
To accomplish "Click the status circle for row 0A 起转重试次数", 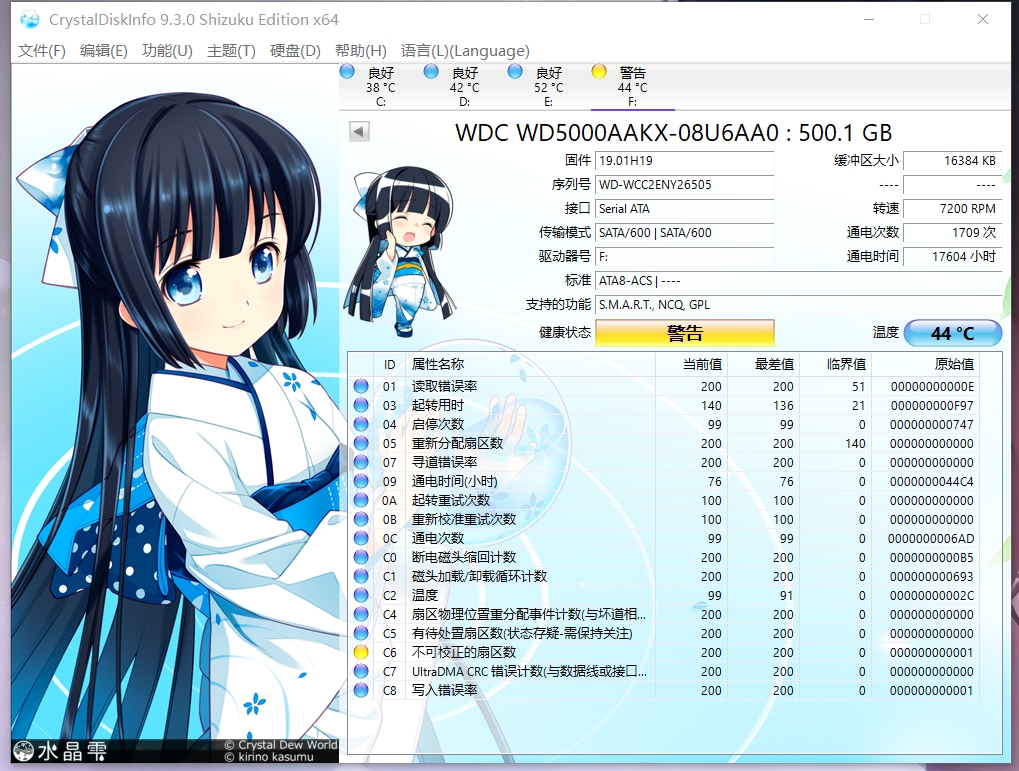I will [361, 500].
